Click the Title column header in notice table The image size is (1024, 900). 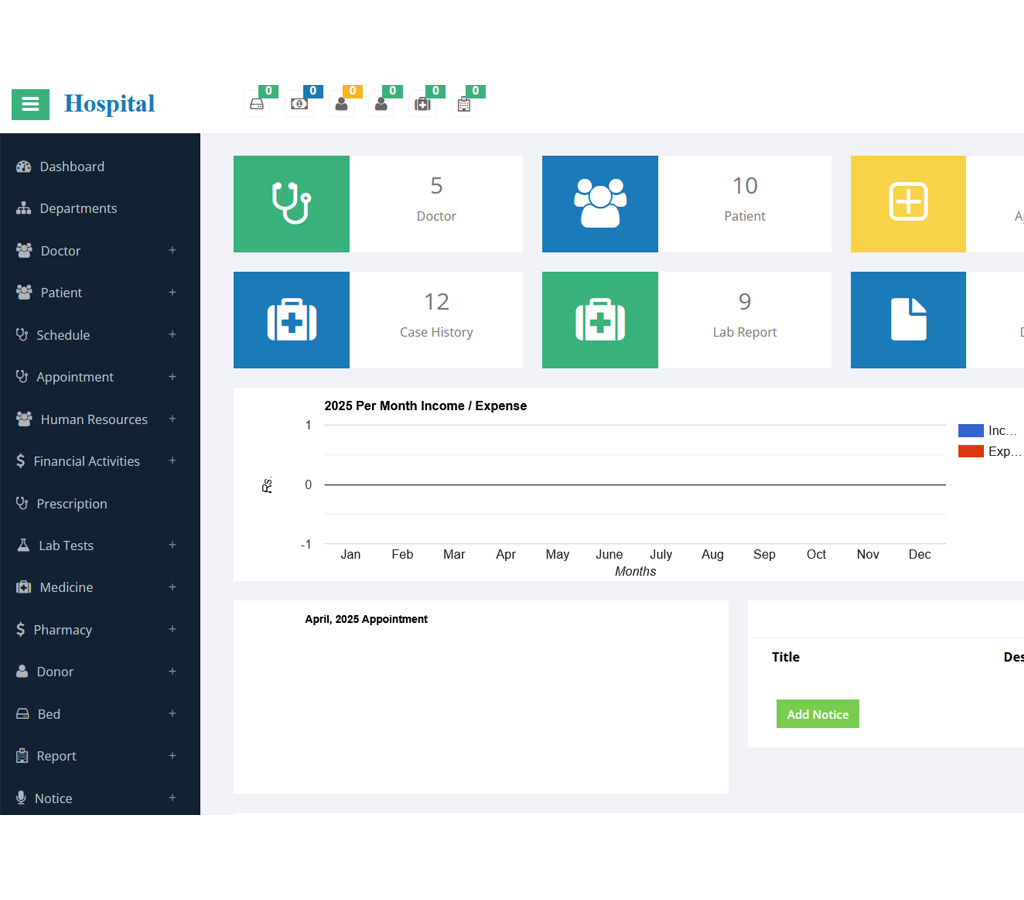(x=786, y=657)
